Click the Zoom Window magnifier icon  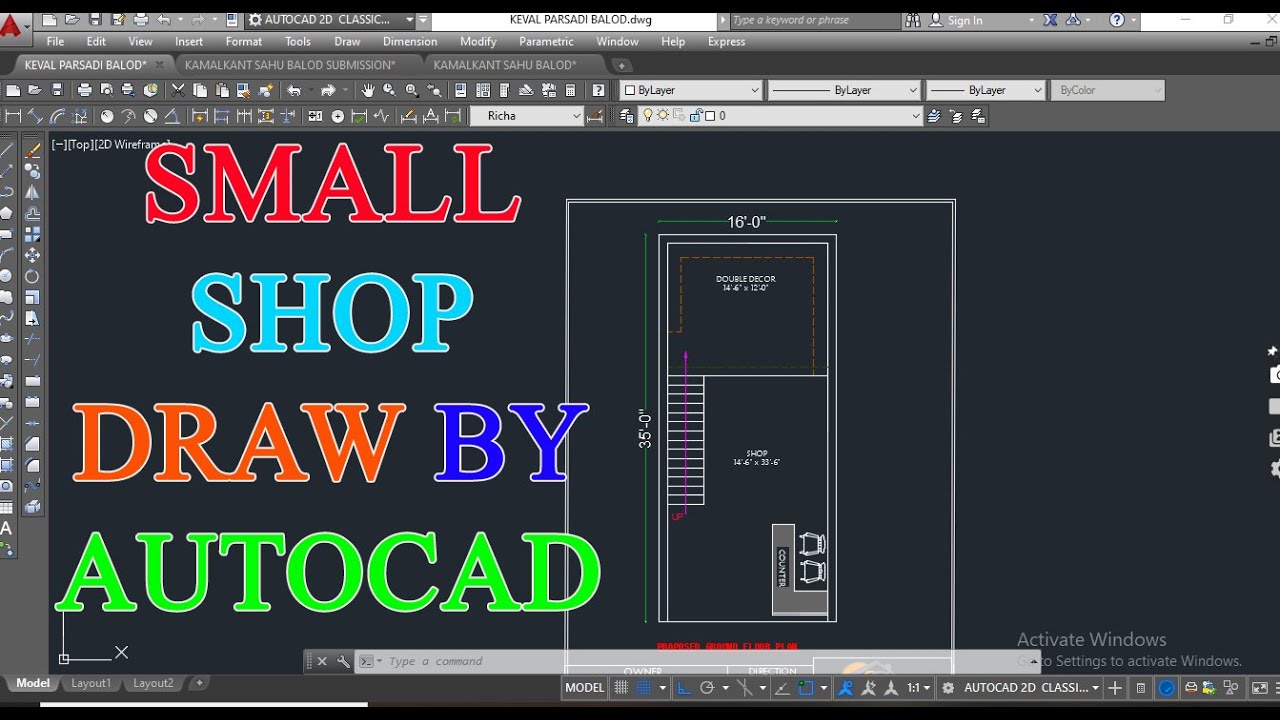[x=411, y=90]
